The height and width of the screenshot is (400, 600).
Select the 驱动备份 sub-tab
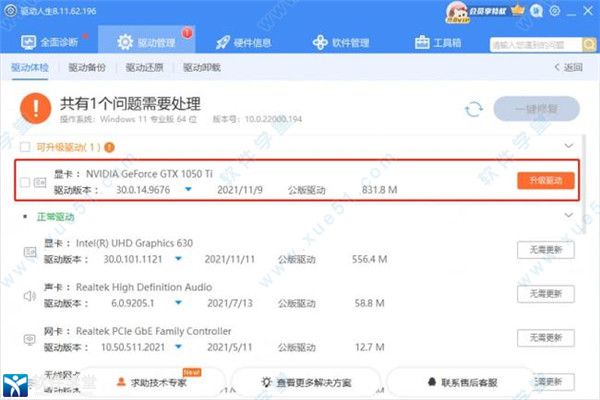[87, 68]
